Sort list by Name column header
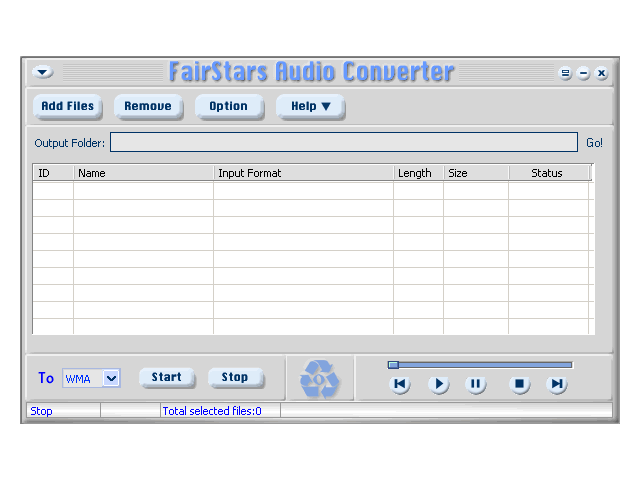The image size is (640, 480). click(144, 173)
